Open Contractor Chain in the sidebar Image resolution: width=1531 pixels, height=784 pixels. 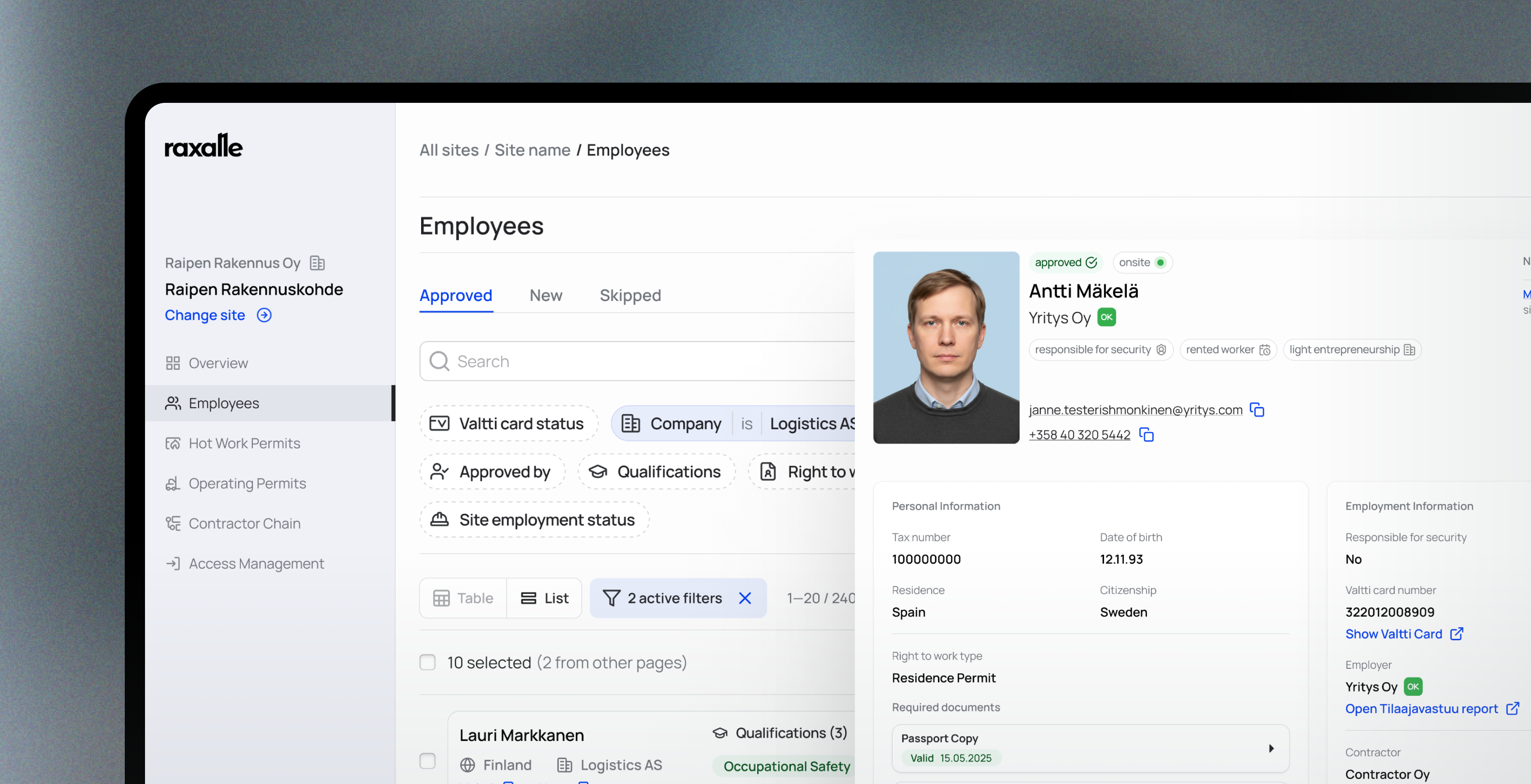click(270, 524)
